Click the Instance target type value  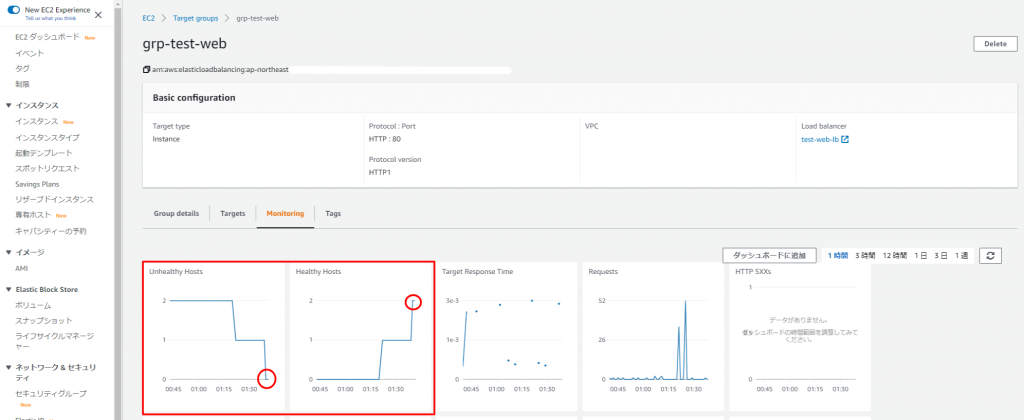[166, 139]
